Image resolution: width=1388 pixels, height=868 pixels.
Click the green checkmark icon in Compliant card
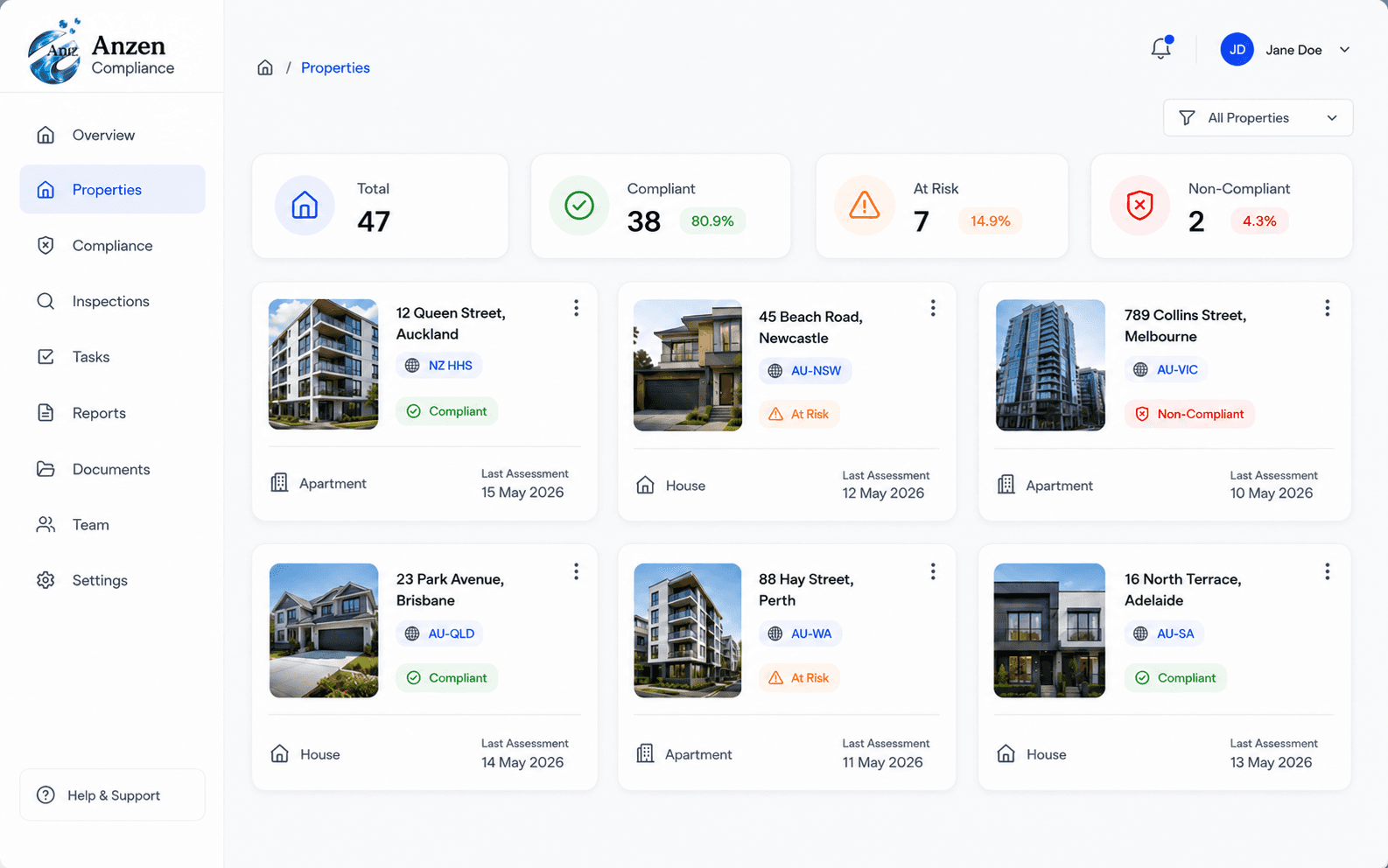(578, 206)
